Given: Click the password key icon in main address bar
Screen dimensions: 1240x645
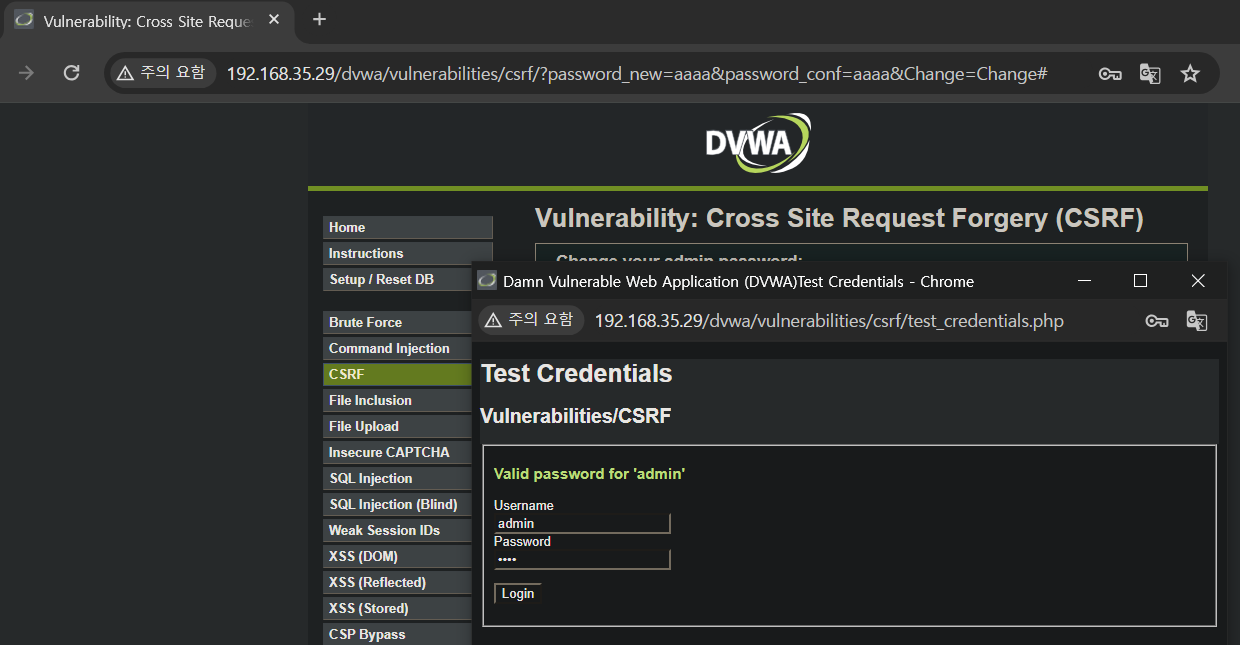Looking at the screenshot, I should click(1110, 74).
